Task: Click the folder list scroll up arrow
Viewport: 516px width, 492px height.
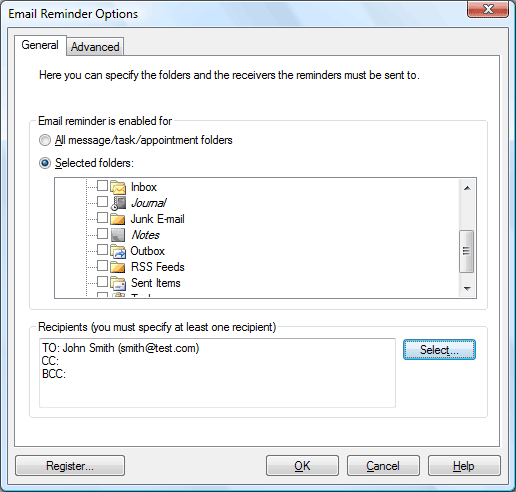Action: point(467,188)
